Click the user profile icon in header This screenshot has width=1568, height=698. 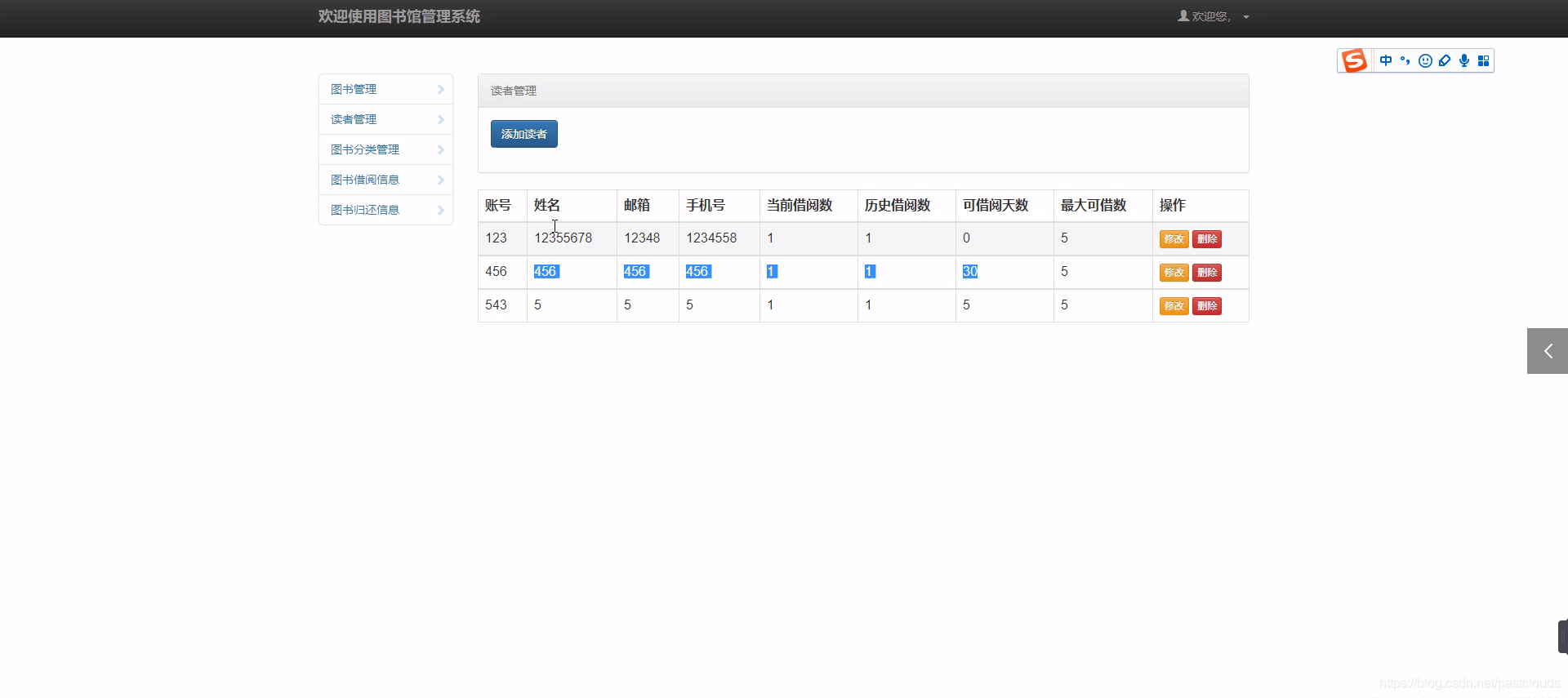tap(1183, 16)
